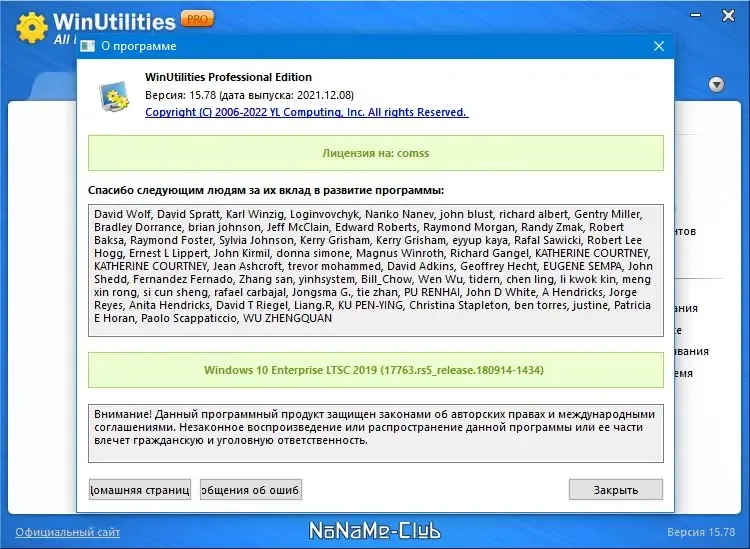Click the version text 'Версия: 15.78'
Screen dimensions: 750x549
pos(180,95)
